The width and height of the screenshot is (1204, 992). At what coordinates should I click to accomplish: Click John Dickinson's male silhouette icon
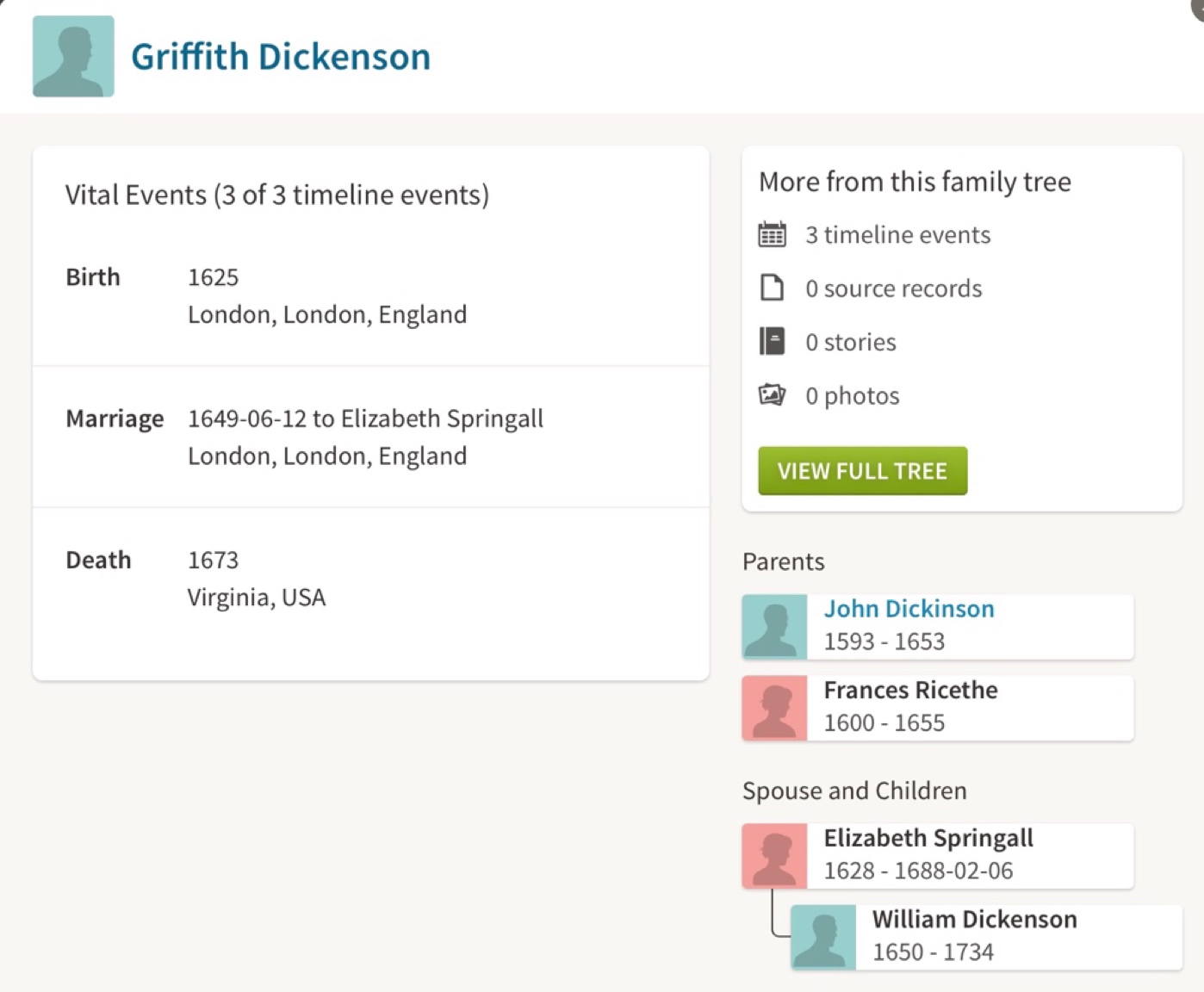click(x=775, y=627)
